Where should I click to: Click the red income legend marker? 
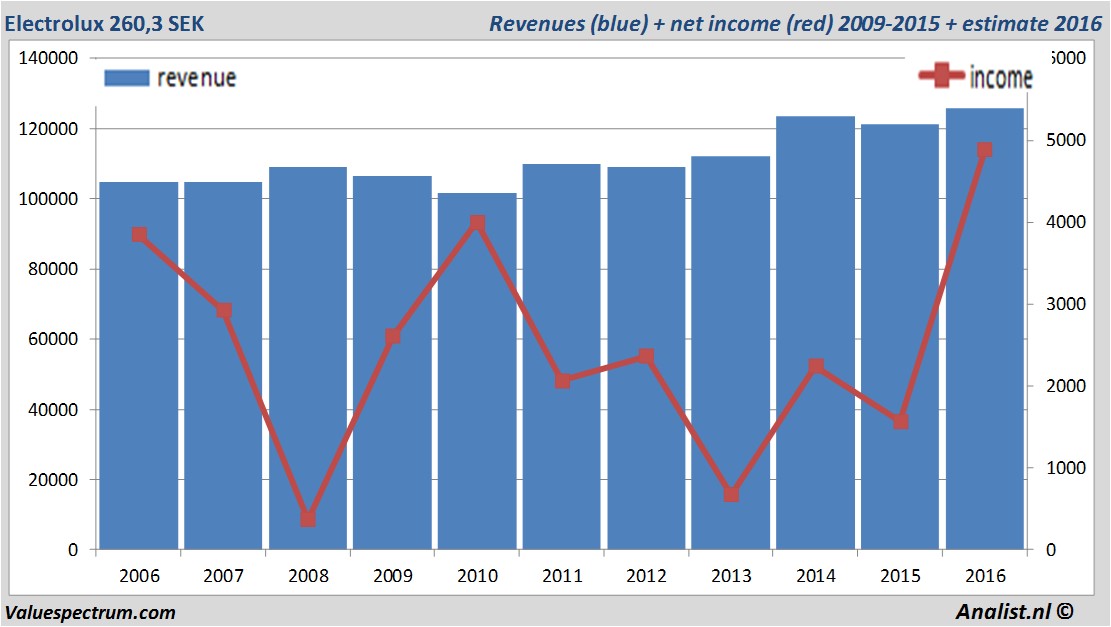941,77
